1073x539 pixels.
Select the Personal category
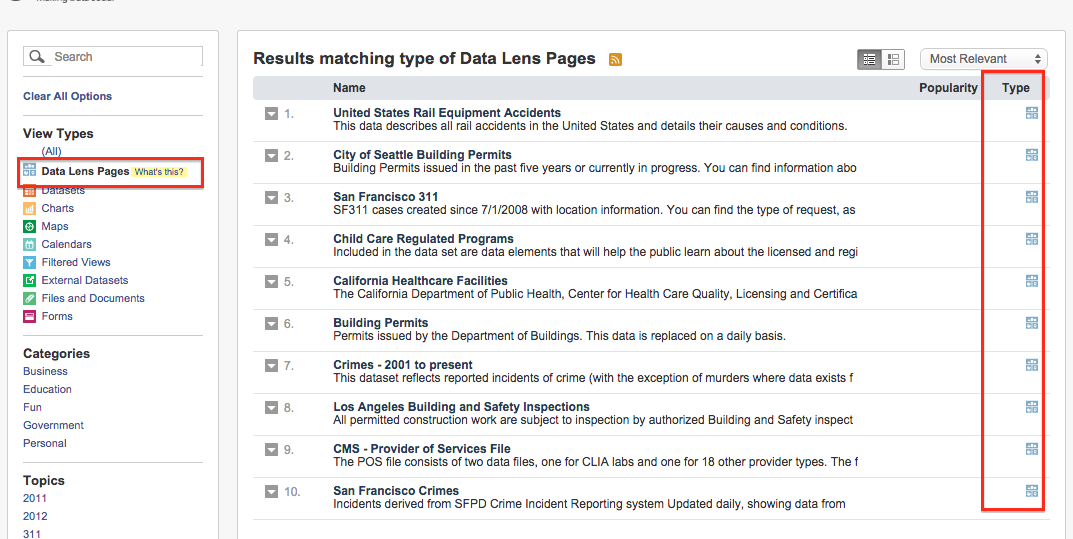pos(44,443)
